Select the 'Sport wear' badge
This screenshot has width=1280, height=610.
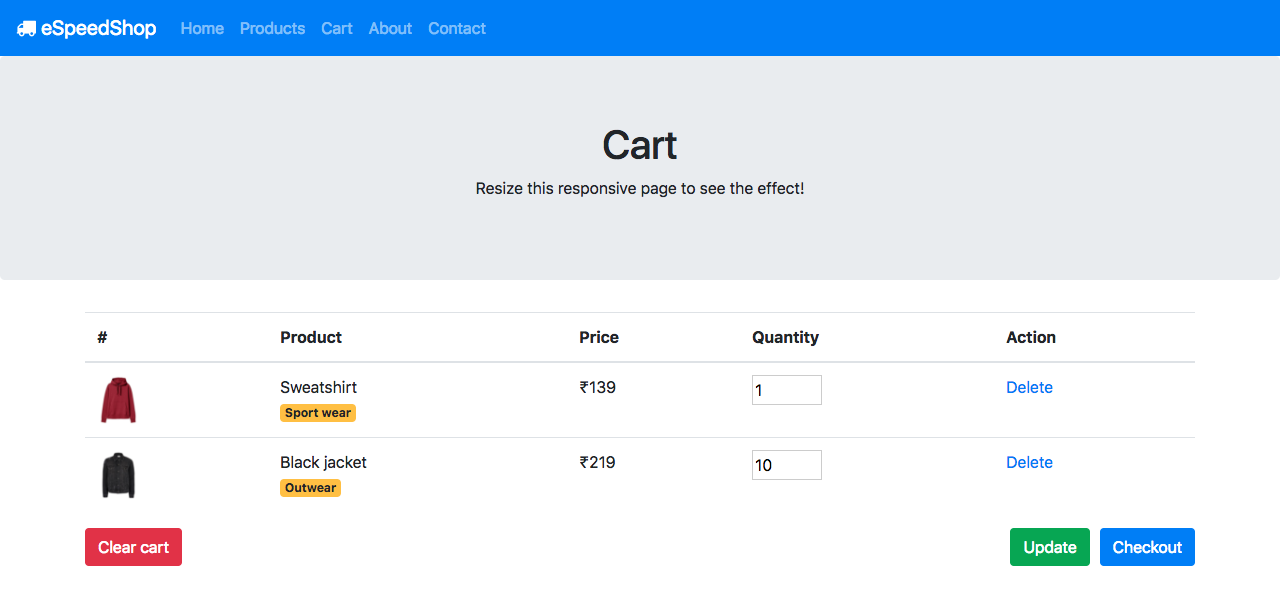(x=317, y=412)
